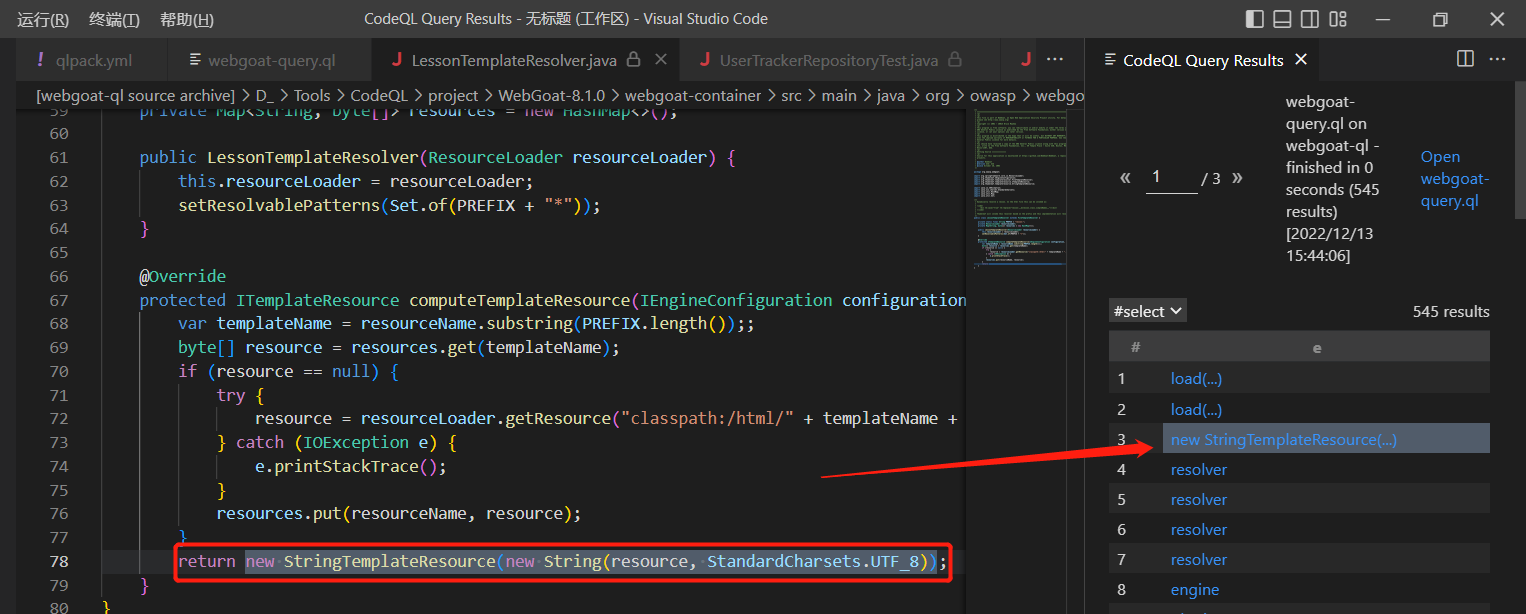Click the java breadcrumb segment
Screen dimensions: 1526x614
click(x=890, y=96)
